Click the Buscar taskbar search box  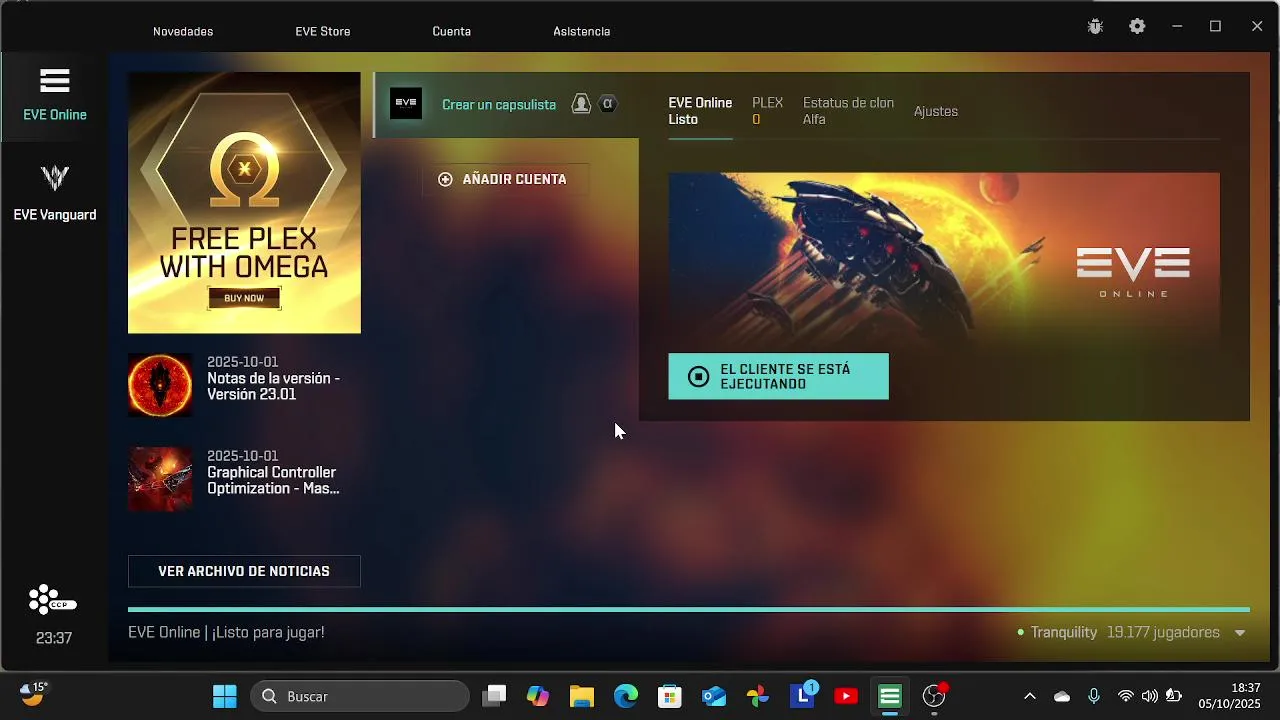(x=360, y=696)
